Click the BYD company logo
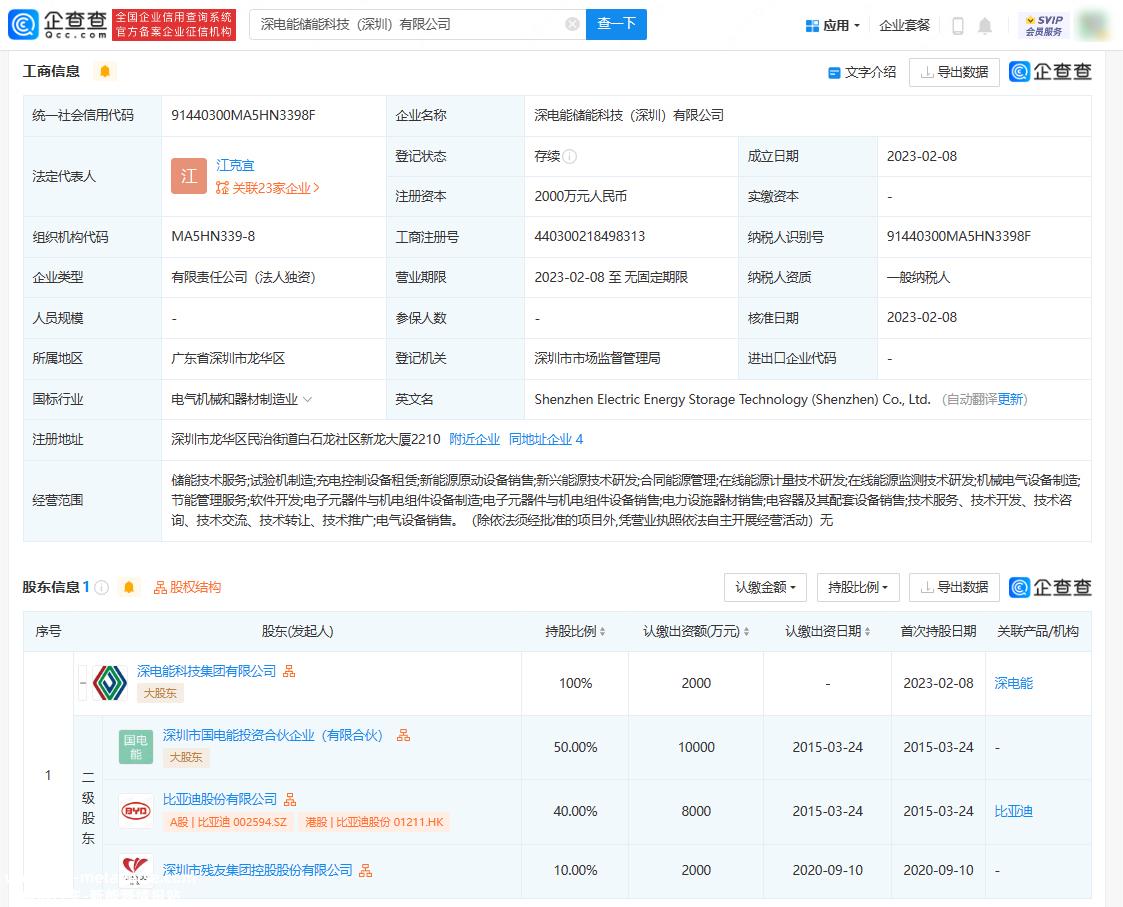The image size is (1123, 907). [135, 811]
